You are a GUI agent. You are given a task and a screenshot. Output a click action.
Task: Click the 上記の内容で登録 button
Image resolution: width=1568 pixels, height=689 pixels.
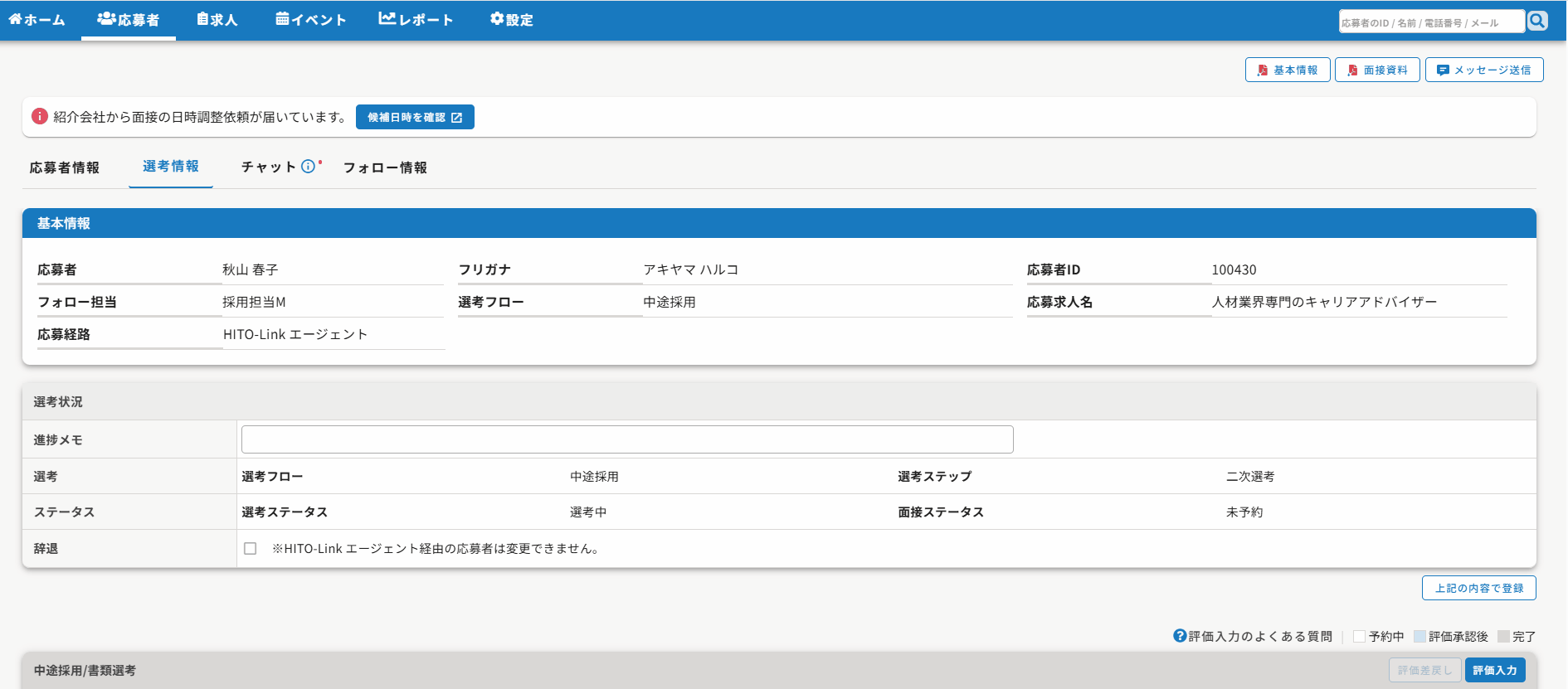click(1479, 588)
